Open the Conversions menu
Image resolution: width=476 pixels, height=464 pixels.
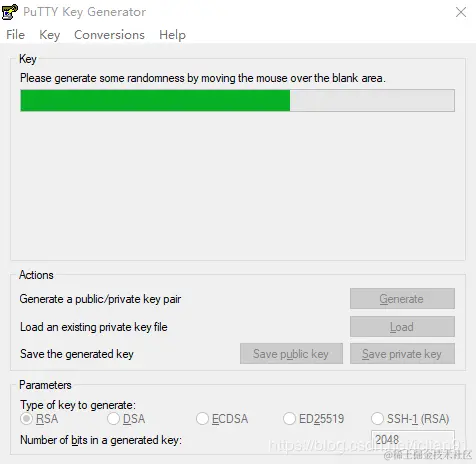(x=109, y=35)
